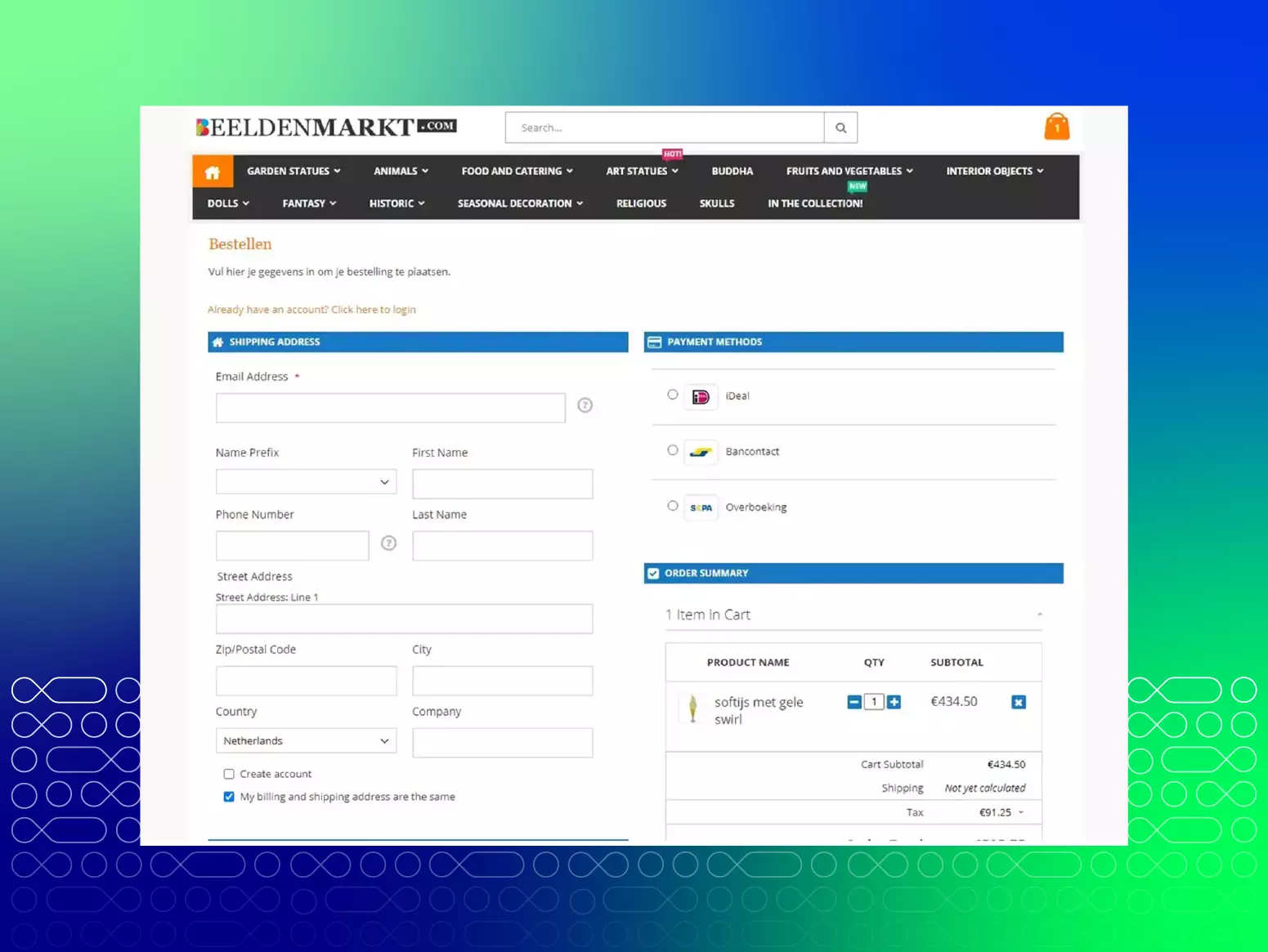The width and height of the screenshot is (1268, 952).
Task: Enable the Create account checkbox
Action: click(x=228, y=773)
